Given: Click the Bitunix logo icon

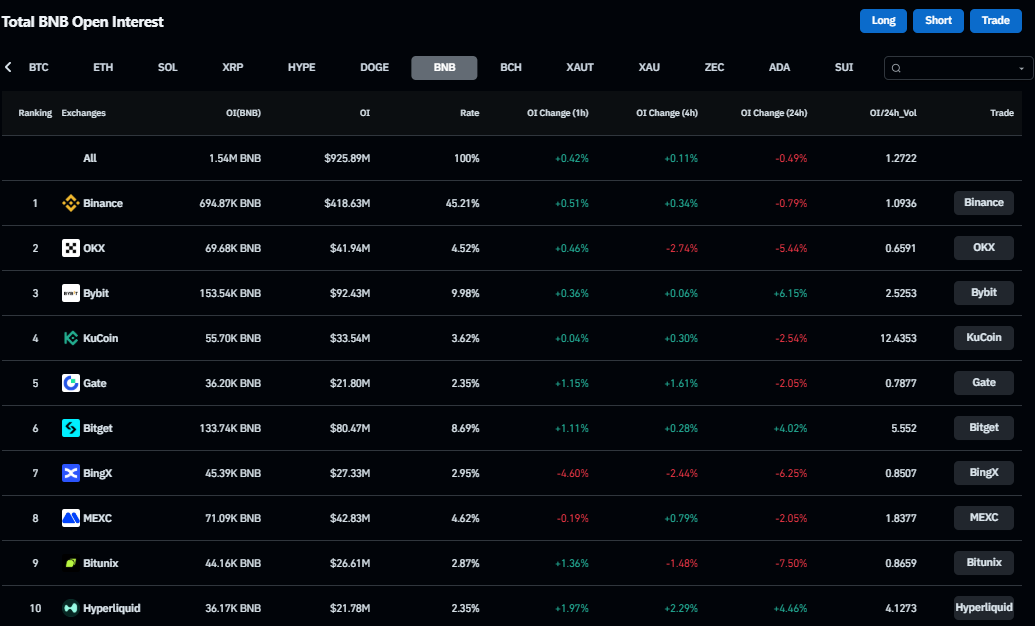Looking at the screenshot, I should 71,563.
